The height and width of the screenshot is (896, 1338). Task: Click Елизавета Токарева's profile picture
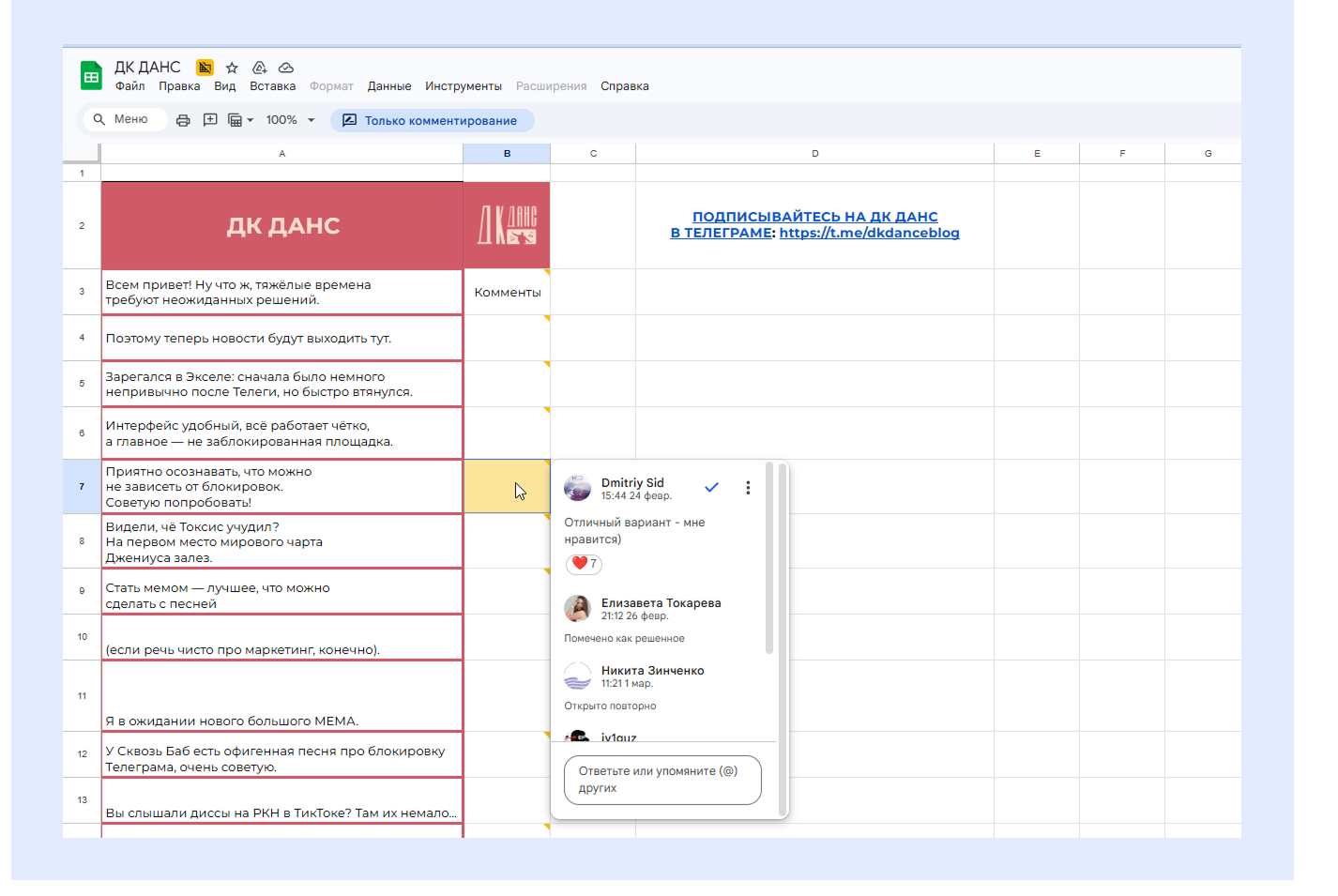click(x=577, y=608)
